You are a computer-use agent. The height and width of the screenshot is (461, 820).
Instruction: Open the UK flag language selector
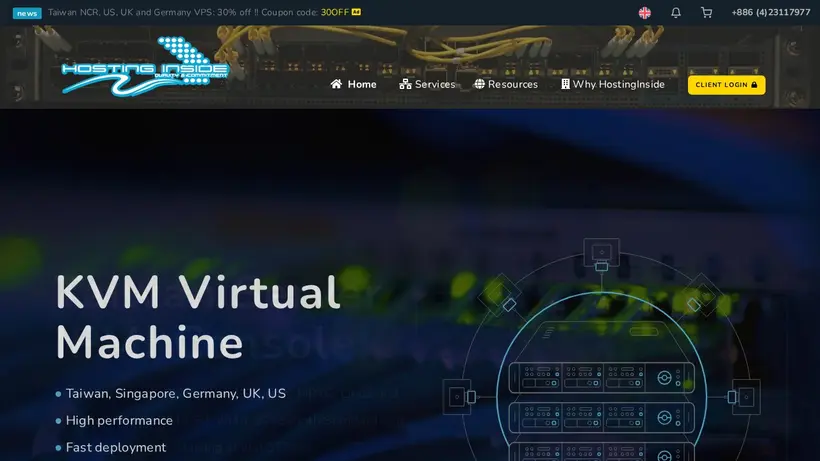pyautogui.click(x=644, y=13)
